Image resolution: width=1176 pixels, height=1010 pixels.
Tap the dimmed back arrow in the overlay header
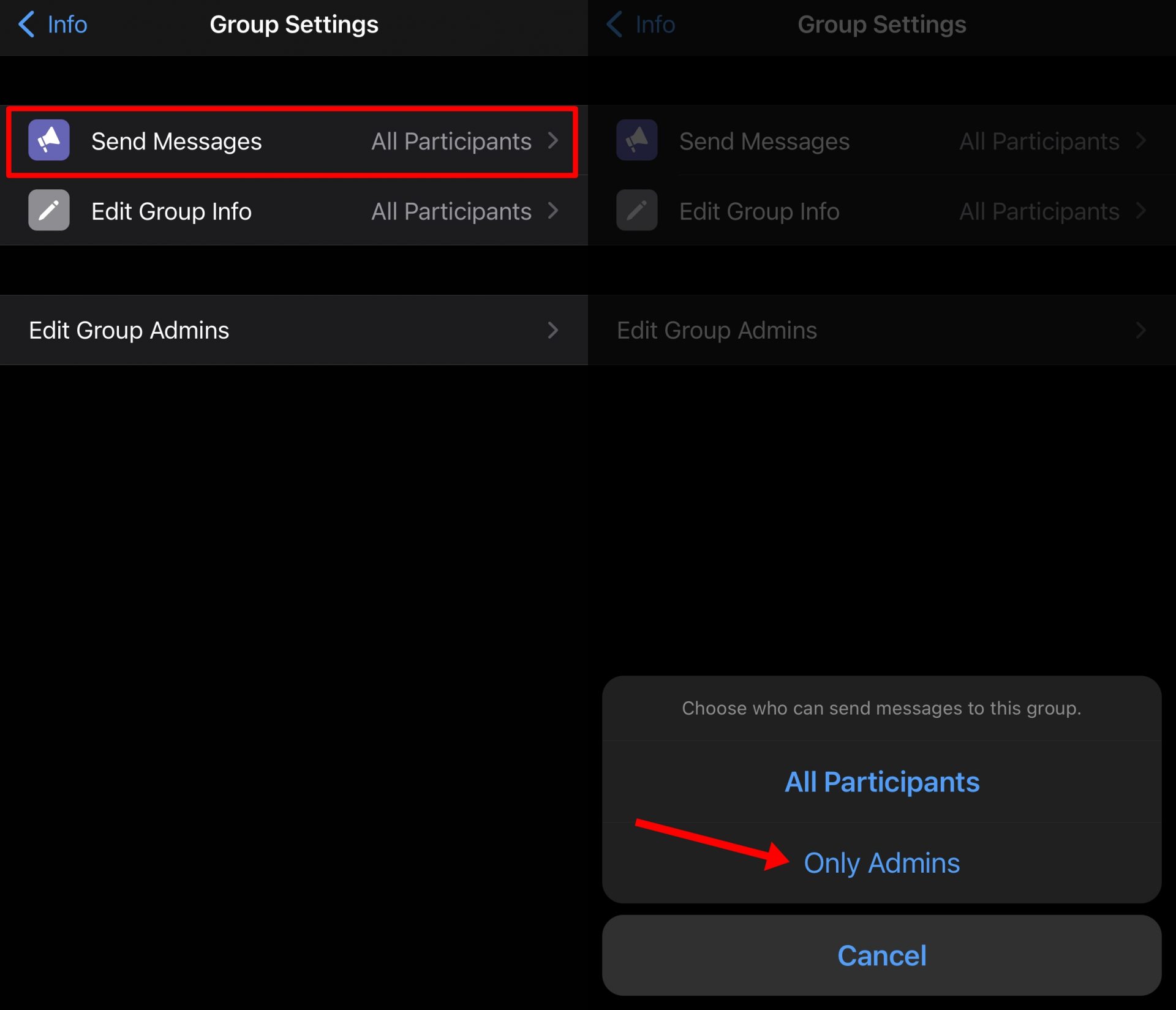614,24
